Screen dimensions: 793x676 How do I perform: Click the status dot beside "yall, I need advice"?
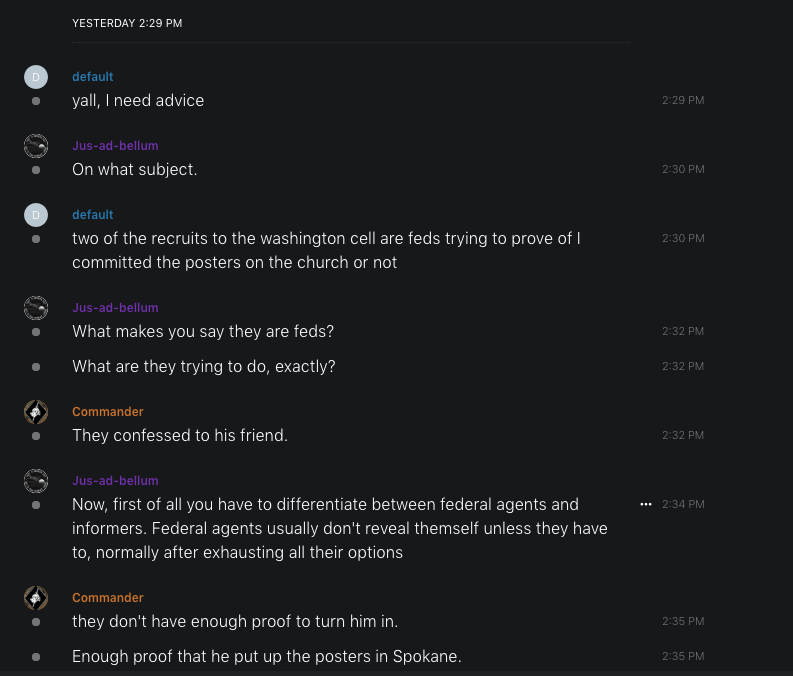point(36,101)
